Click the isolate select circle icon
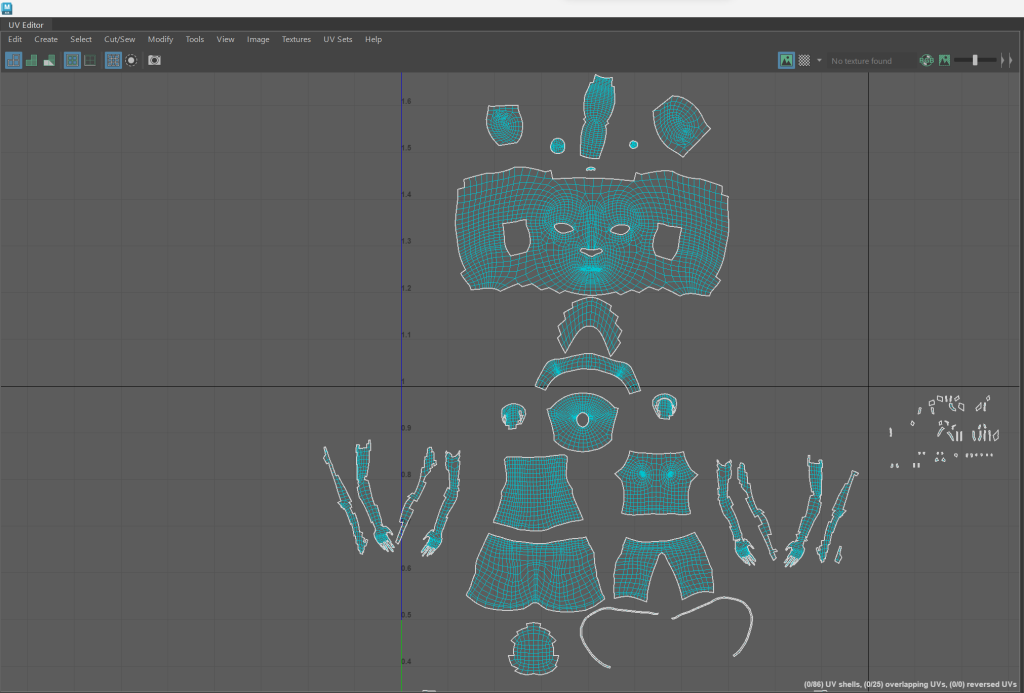 131,60
